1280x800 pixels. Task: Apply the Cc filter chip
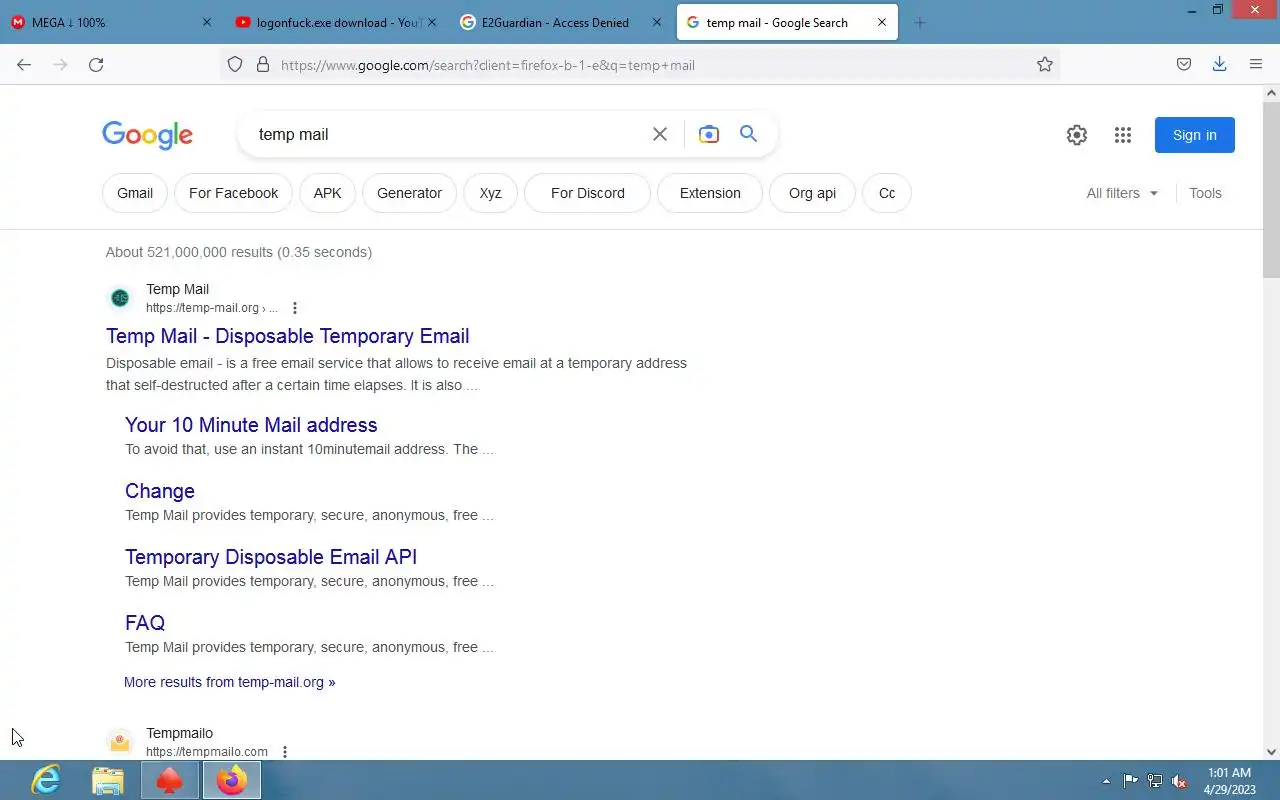[x=886, y=193]
